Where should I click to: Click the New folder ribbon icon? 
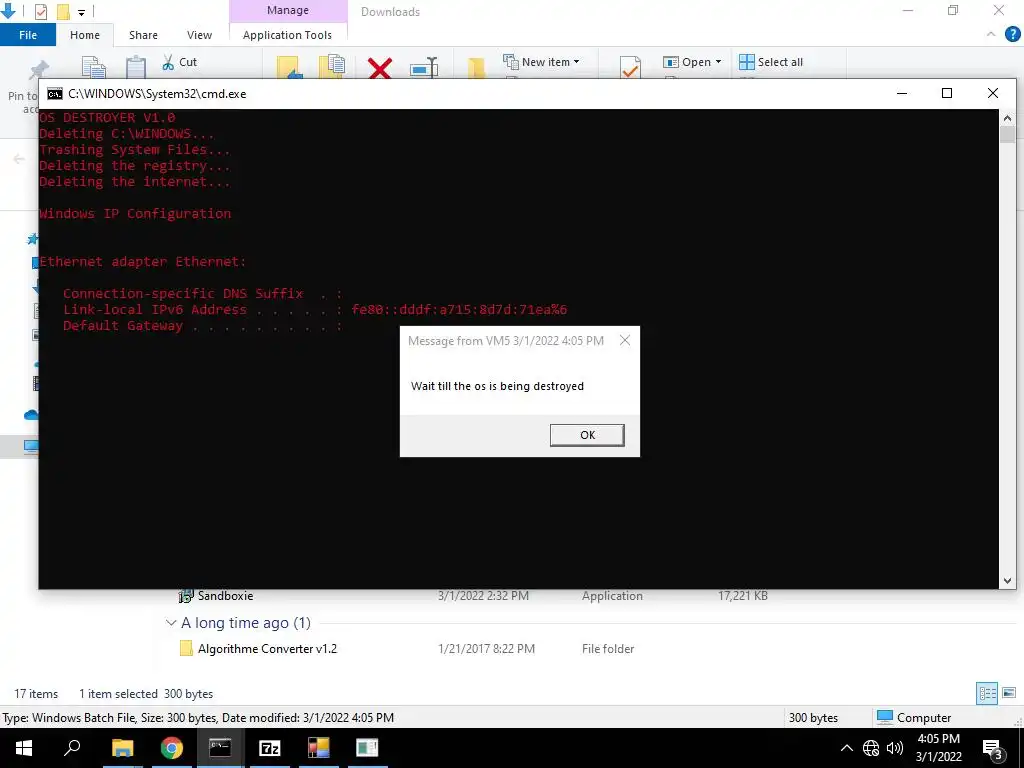476,68
